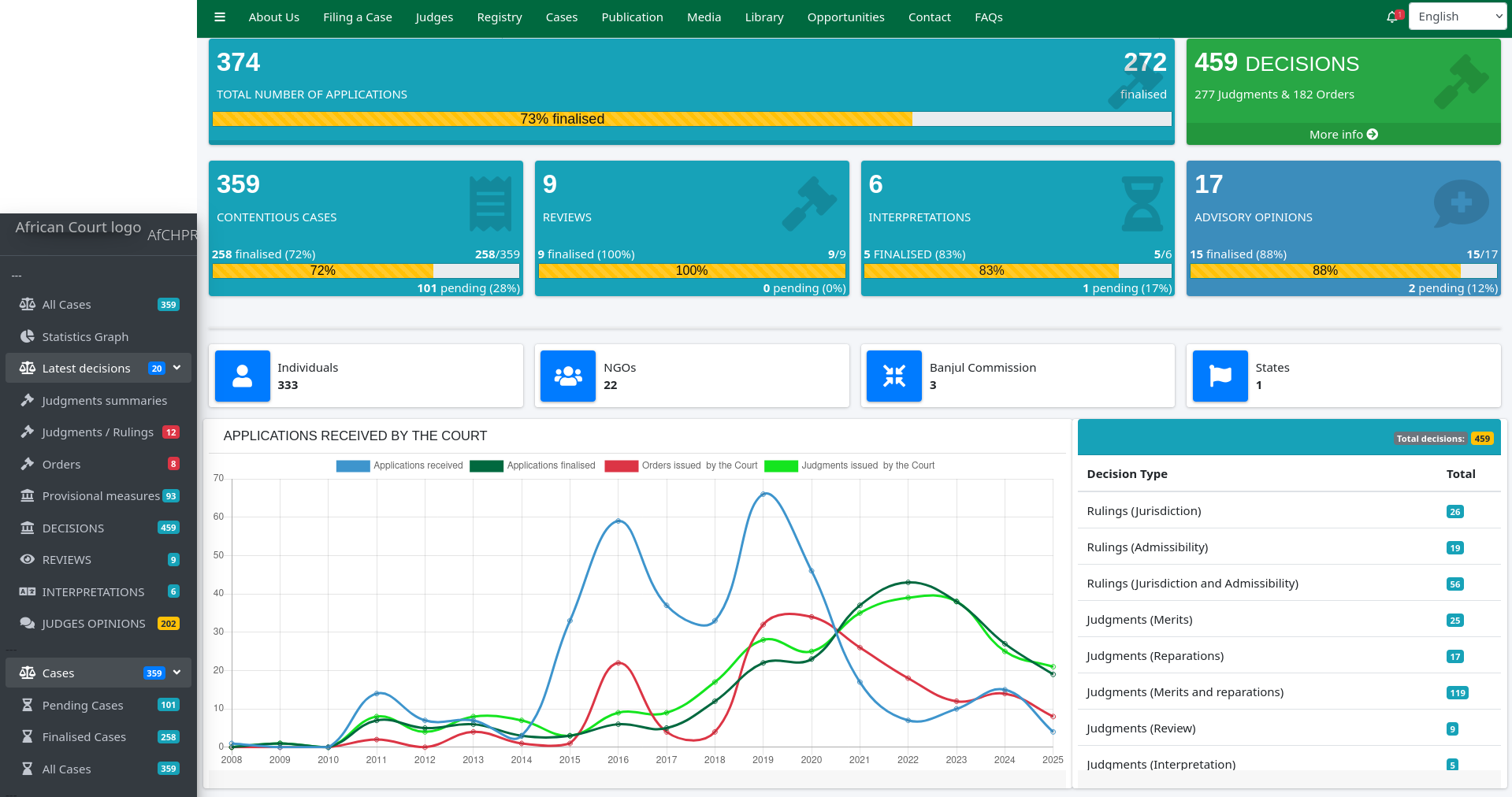Open the notifications bell icon
The width and height of the screenshot is (1512, 797).
(x=1392, y=17)
